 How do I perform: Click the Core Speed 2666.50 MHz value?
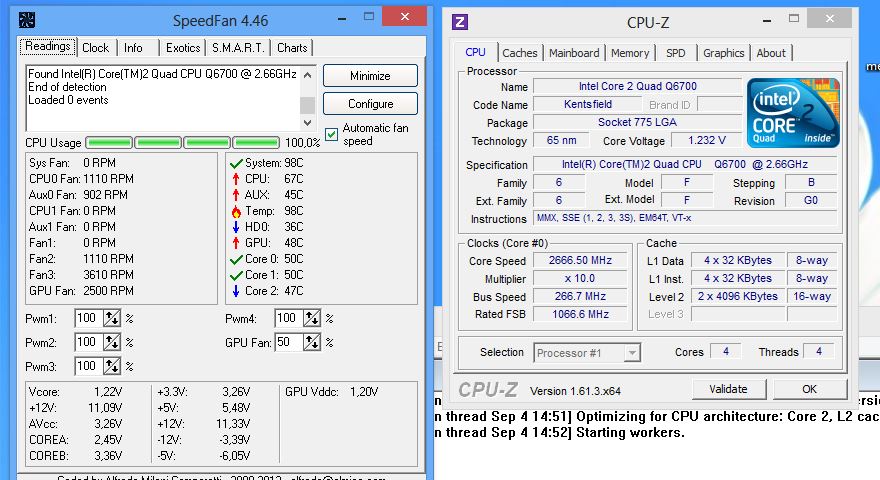tap(580, 260)
